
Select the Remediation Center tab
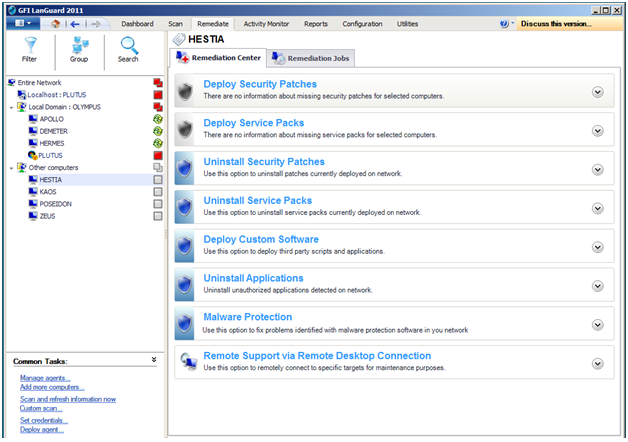[x=218, y=58]
